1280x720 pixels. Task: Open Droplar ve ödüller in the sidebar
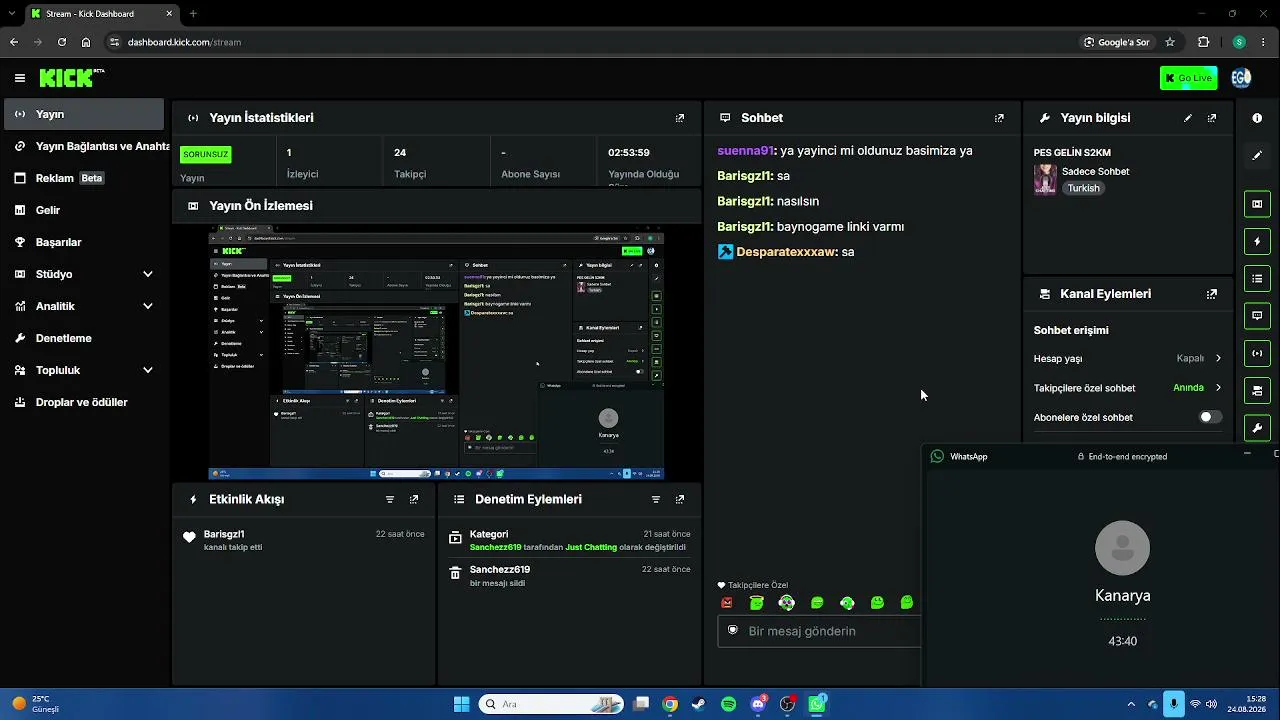click(x=84, y=402)
